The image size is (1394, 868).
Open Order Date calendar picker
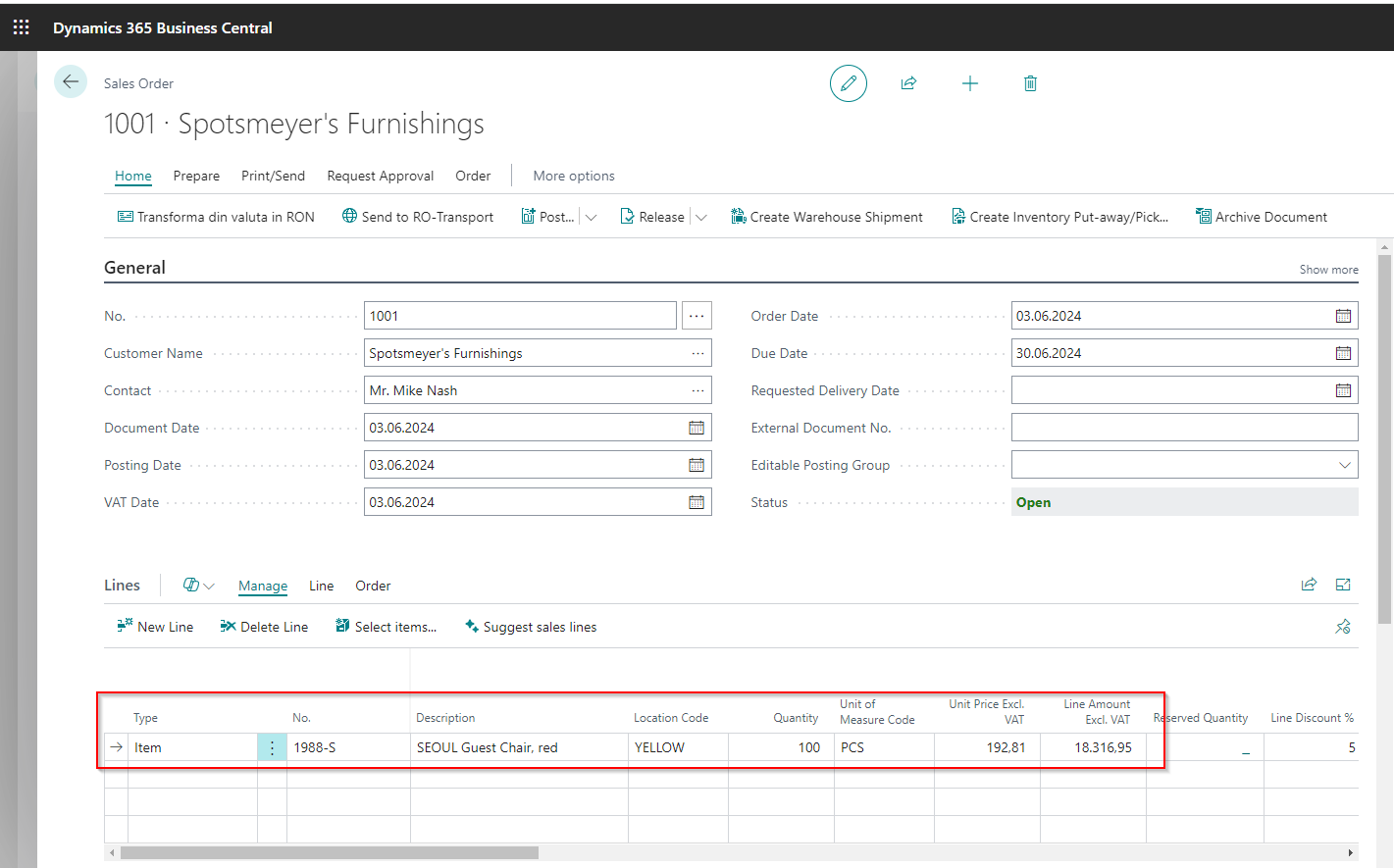click(x=1343, y=316)
